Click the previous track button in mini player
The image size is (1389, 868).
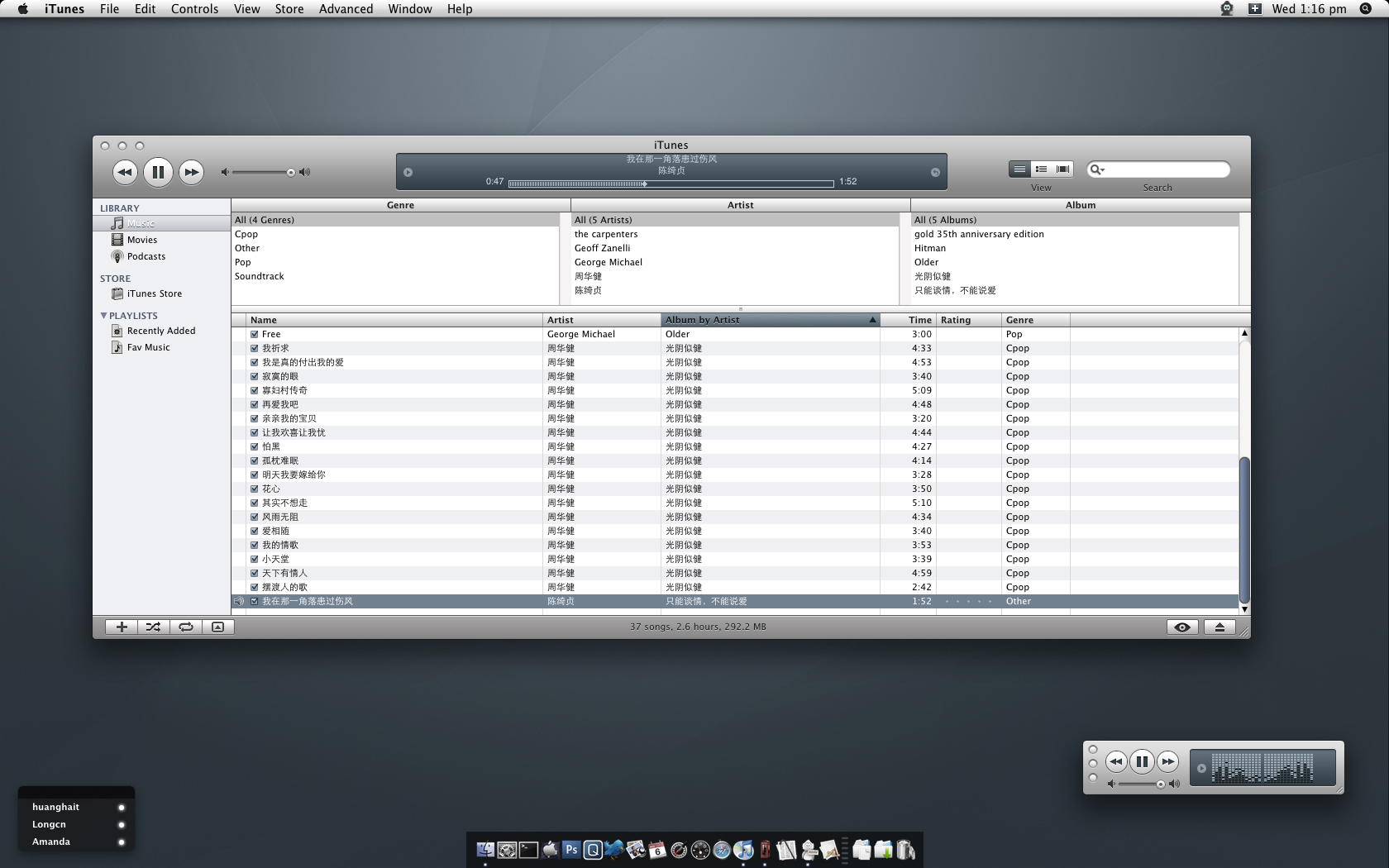pyautogui.click(x=1116, y=761)
